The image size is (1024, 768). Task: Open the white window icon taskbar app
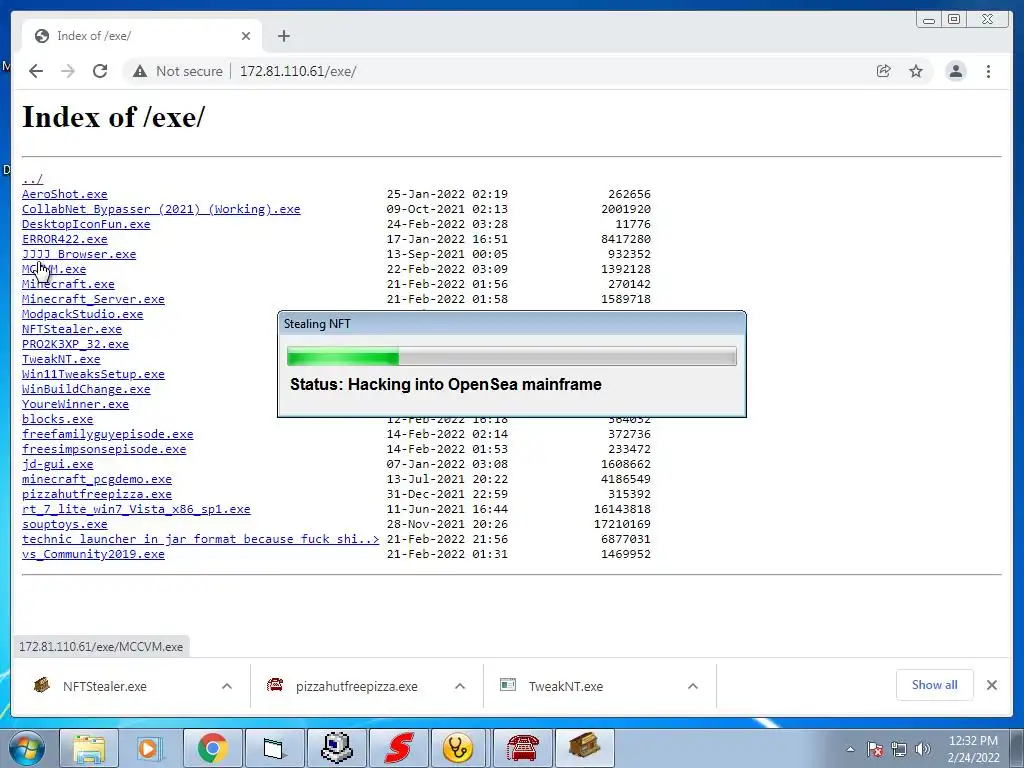point(274,748)
